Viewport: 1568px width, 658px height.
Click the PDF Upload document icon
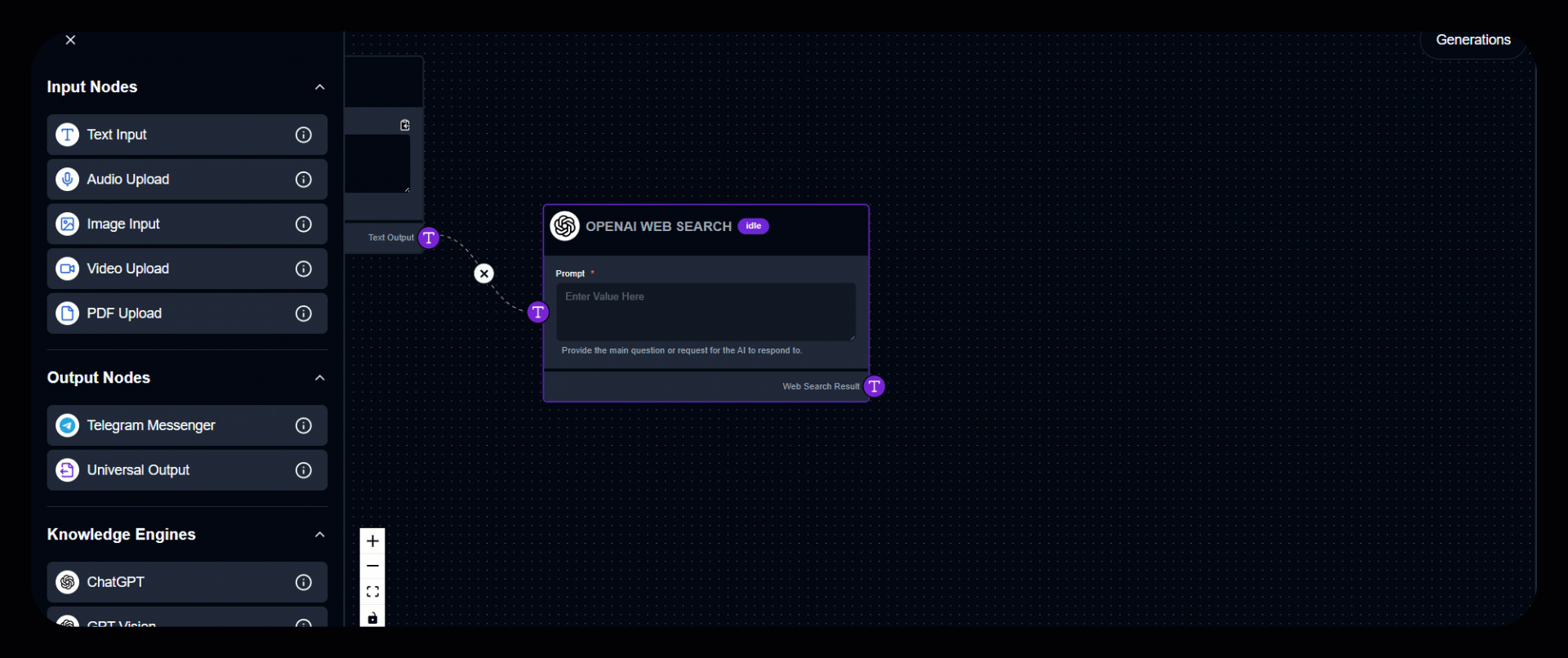click(68, 313)
